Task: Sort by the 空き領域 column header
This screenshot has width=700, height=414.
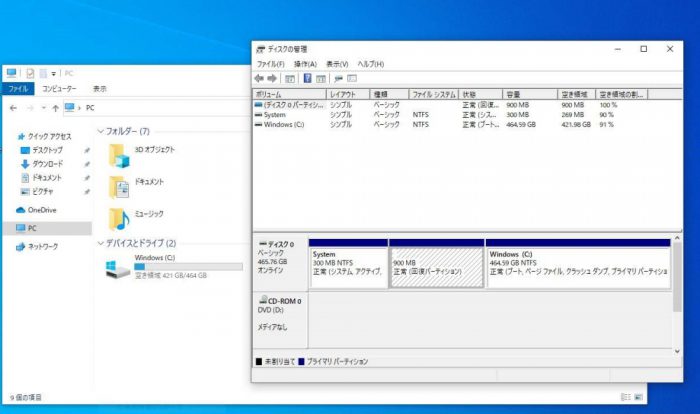Action: click(577, 94)
